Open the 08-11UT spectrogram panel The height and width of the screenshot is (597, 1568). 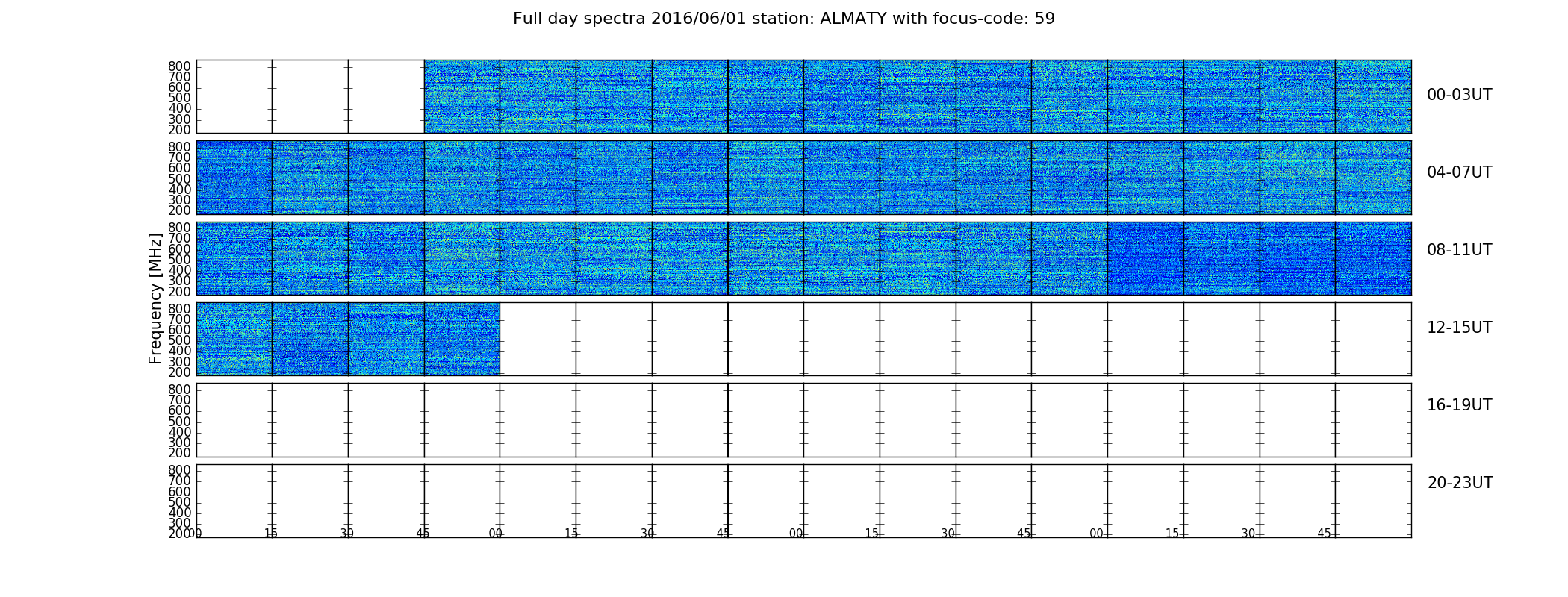click(803, 258)
